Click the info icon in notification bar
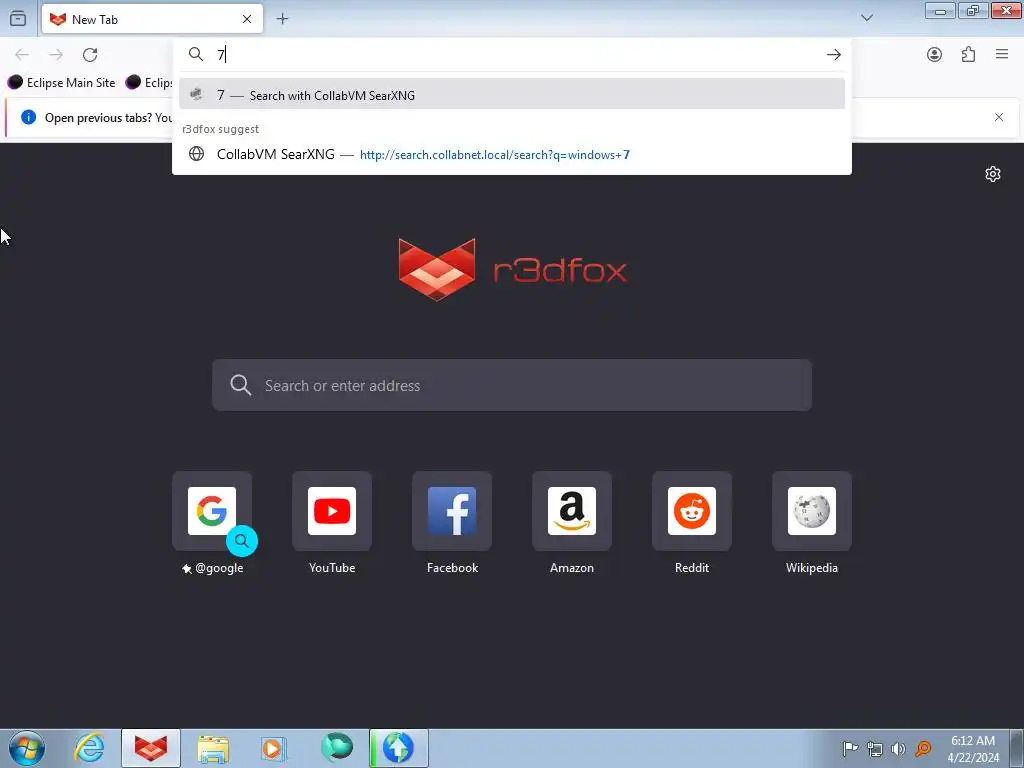This screenshot has width=1024, height=768. [x=28, y=117]
